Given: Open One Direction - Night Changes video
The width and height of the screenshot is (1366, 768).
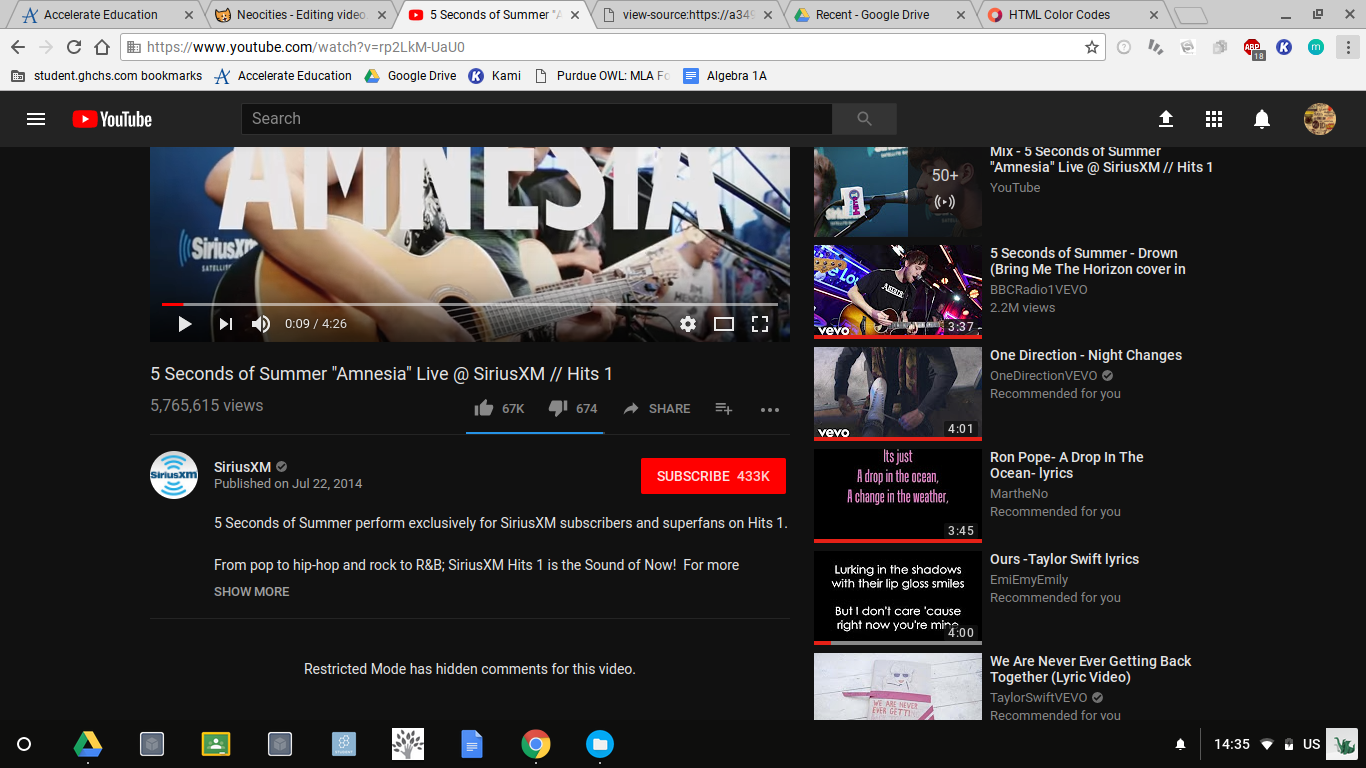Looking at the screenshot, I should coord(1086,355).
